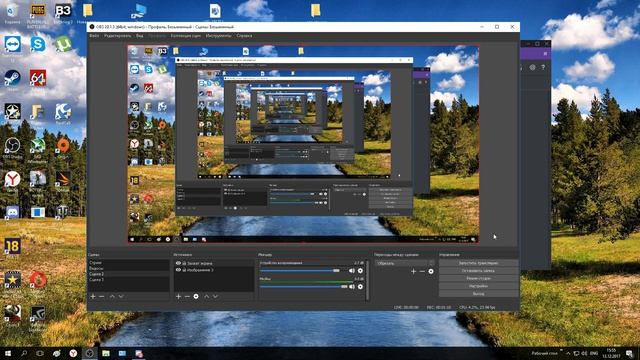640x360 pixels.
Task: Open the OBS Studio desktop shortcut
Action: click(12, 146)
